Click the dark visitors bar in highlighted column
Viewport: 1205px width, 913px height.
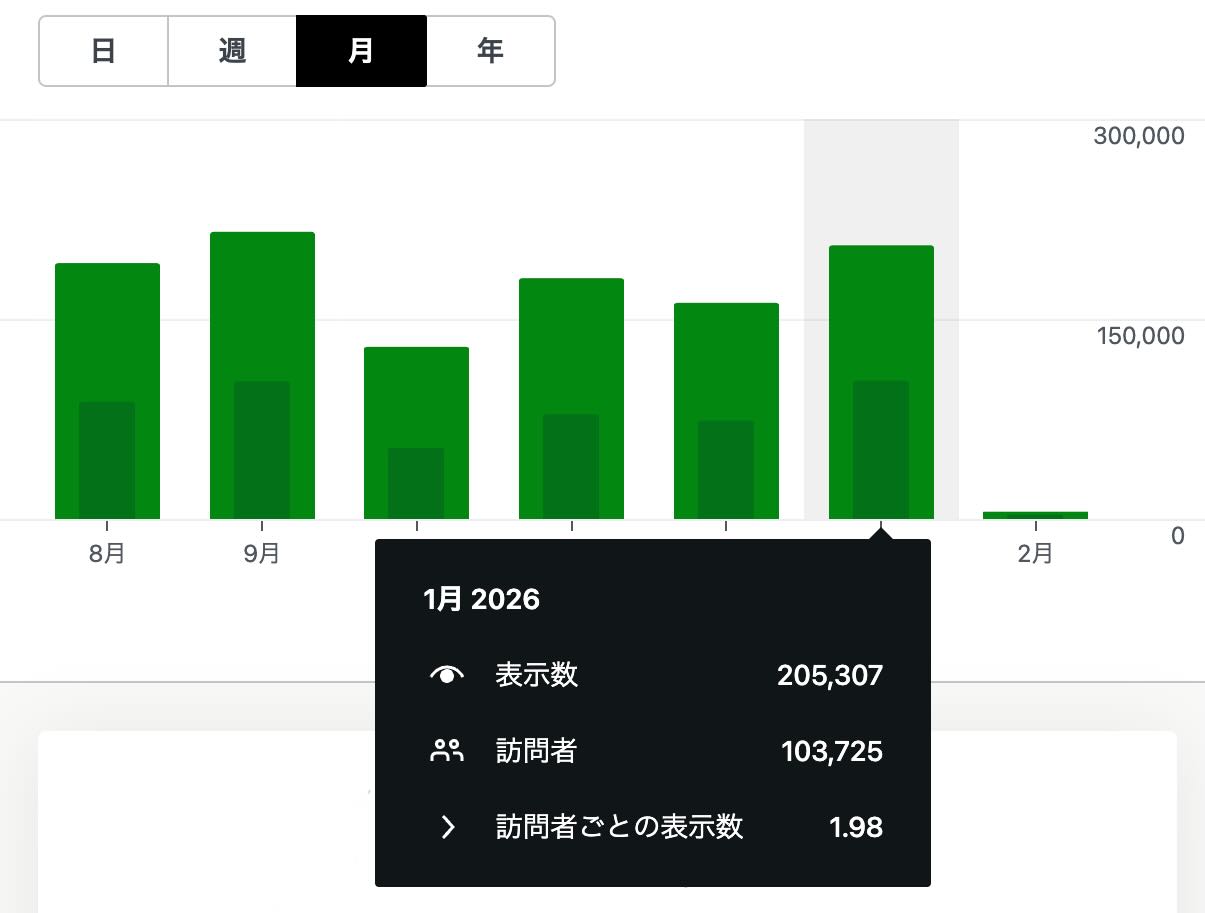881,450
